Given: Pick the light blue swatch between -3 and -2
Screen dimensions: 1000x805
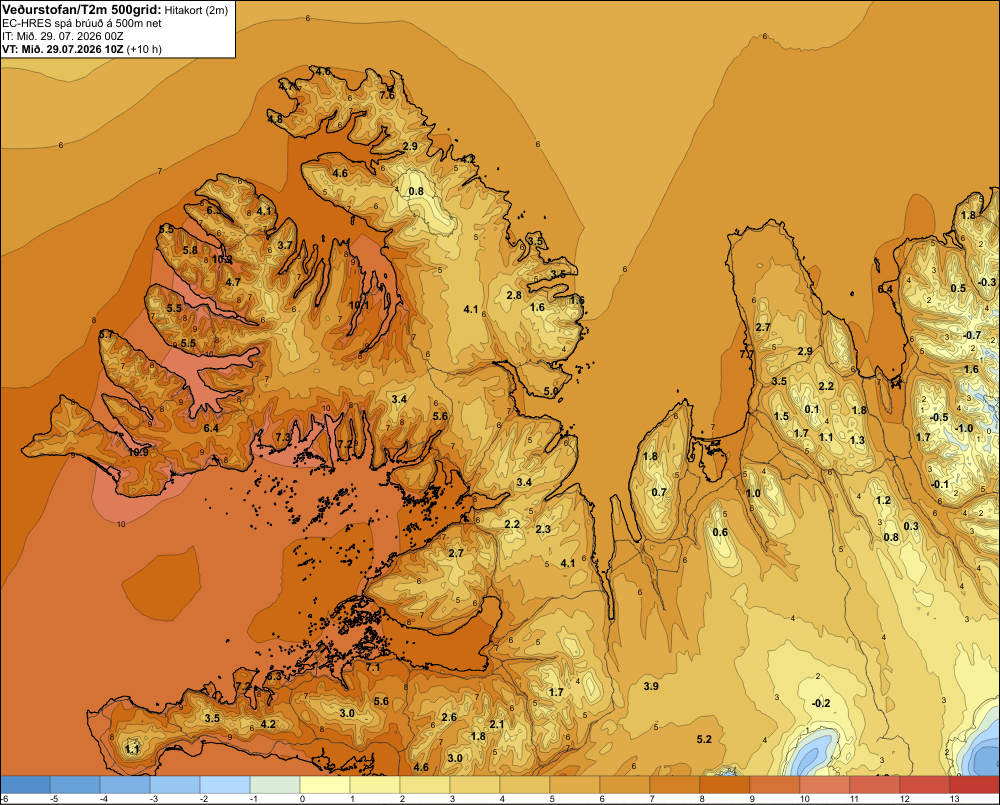Looking at the screenshot, I should [175, 785].
